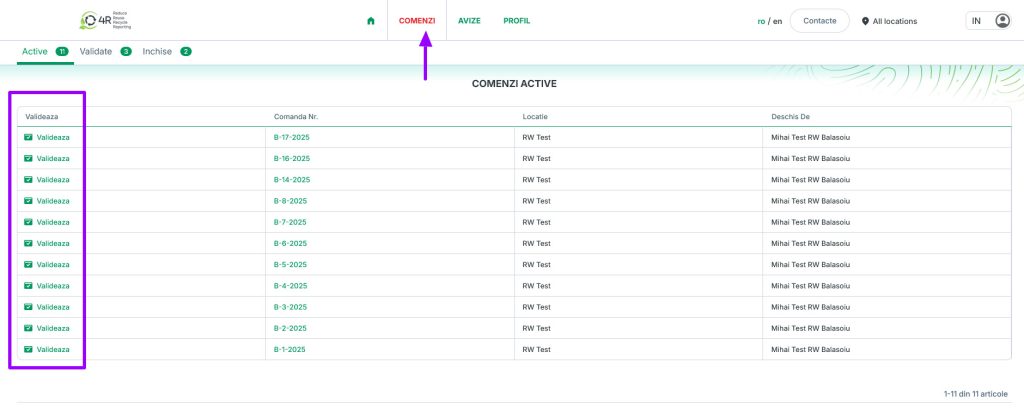1024x420 pixels.
Task: Click the validate icon for order B-1-2025
Action: [28, 349]
